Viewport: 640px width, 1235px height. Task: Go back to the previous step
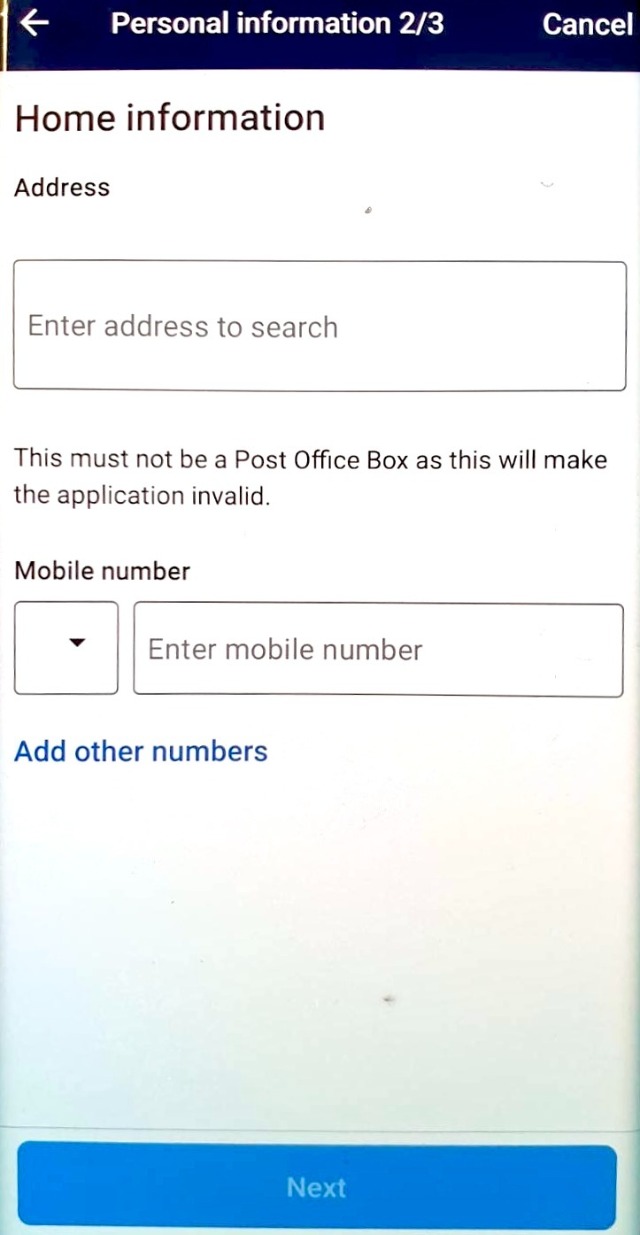pos(35,23)
